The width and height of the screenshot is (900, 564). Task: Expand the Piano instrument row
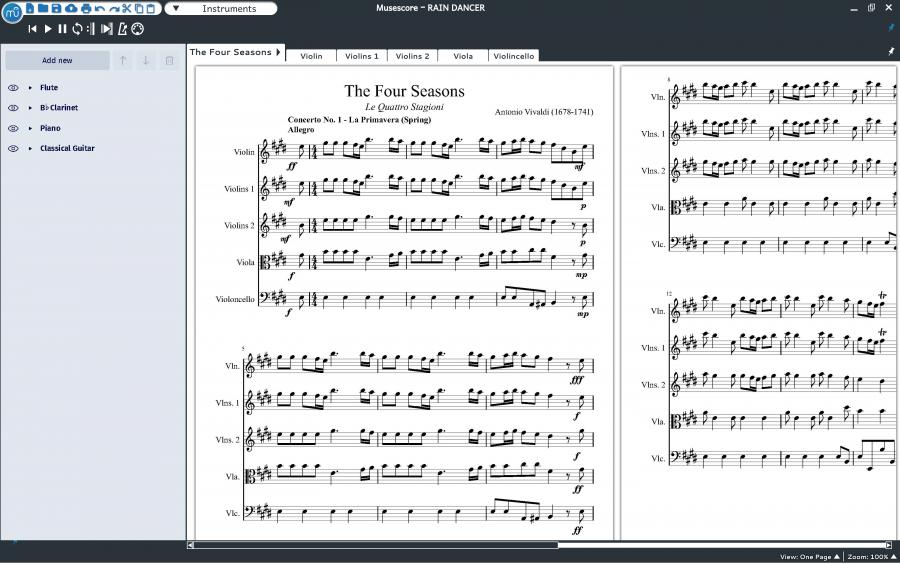pyautogui.click(x=30, y=129)
